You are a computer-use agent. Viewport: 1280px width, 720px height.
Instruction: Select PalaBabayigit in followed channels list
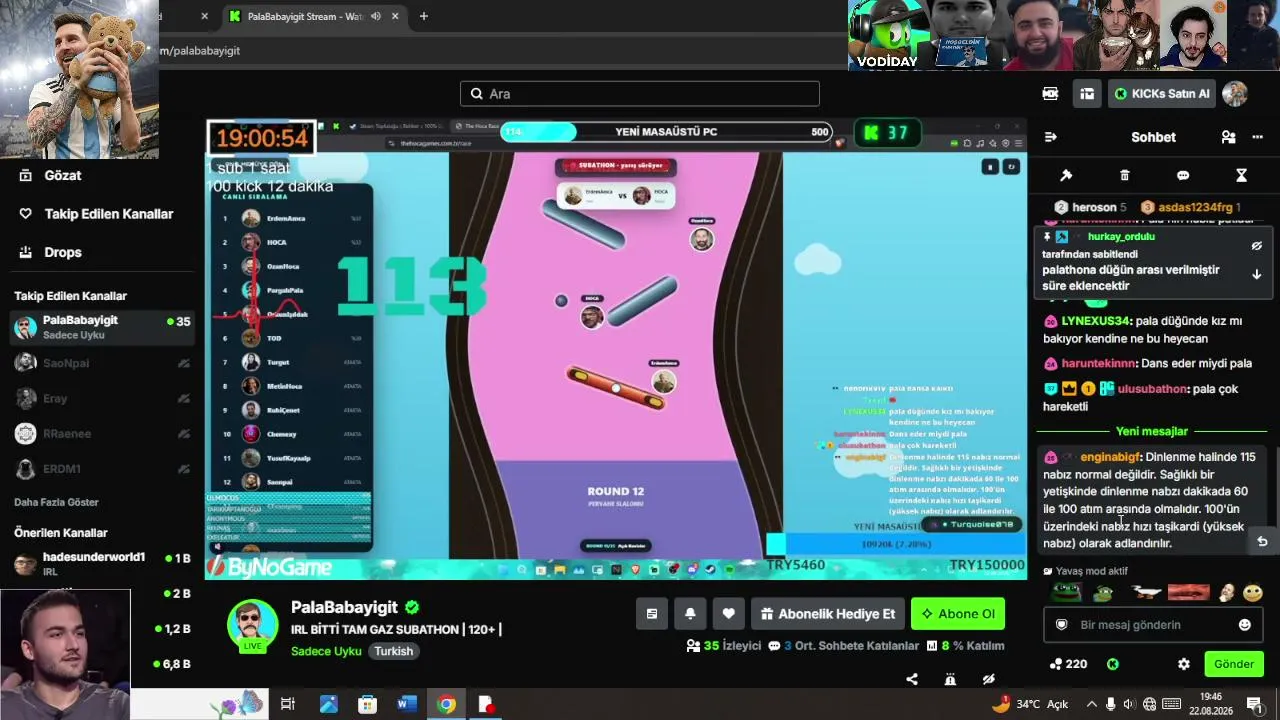(x=100, y=327)
